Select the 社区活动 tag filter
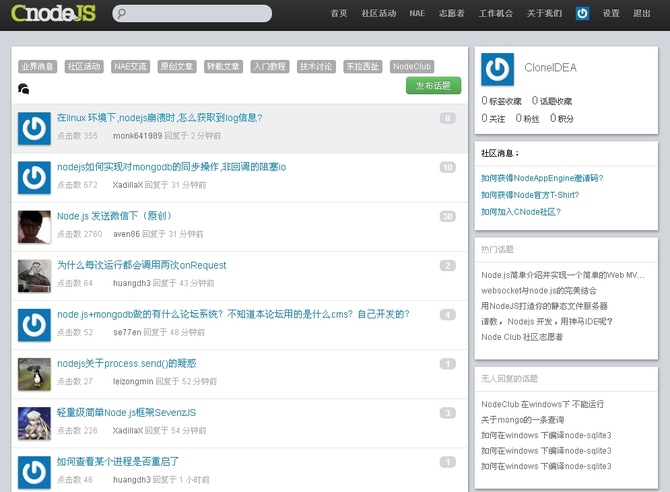Image resolution: width=670 pixels, height=492 pixels. point(84,66)
